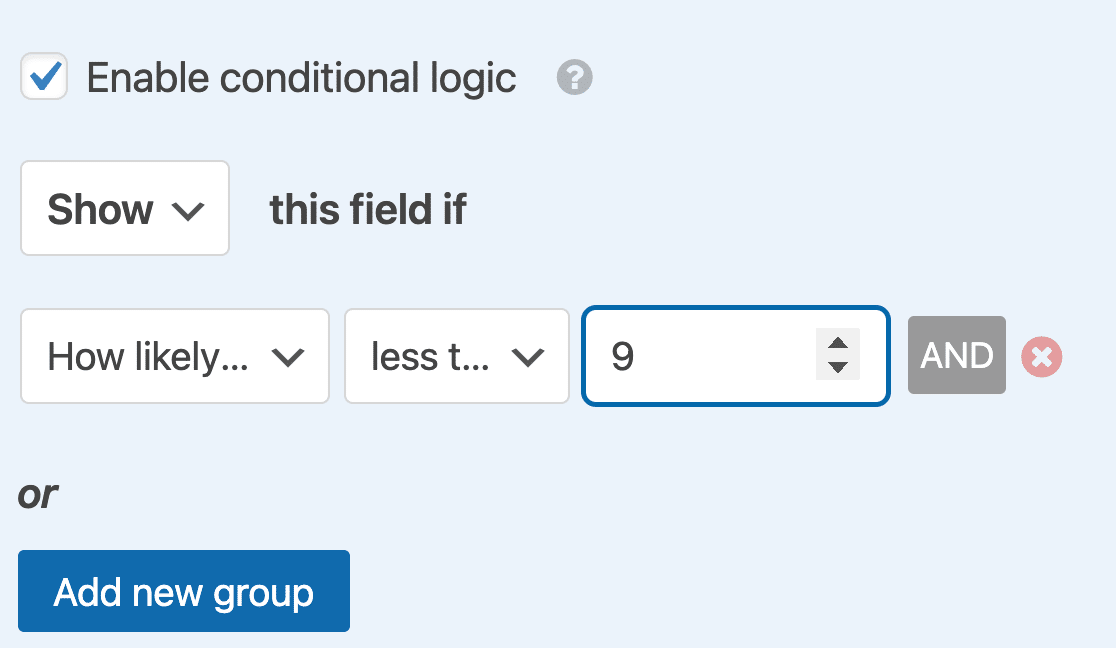Click the italic 'or' separator text
1116x648 pixels.
click(38, 494)
